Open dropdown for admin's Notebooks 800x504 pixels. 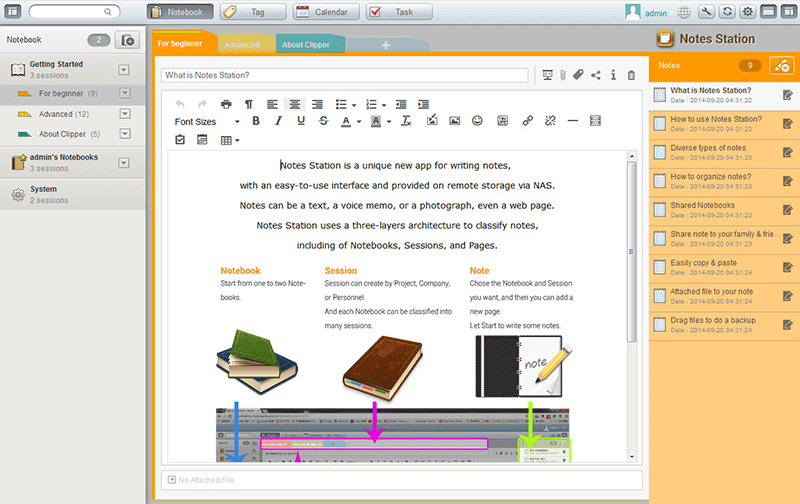point(123,163)
